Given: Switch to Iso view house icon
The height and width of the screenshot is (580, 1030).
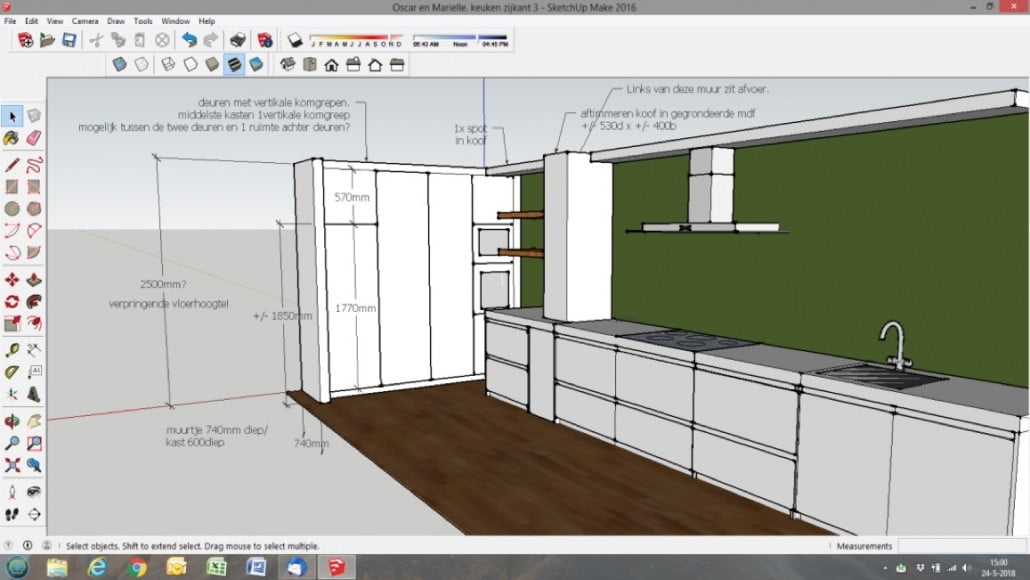Looking at the screenshot, I should pos(287,65).
